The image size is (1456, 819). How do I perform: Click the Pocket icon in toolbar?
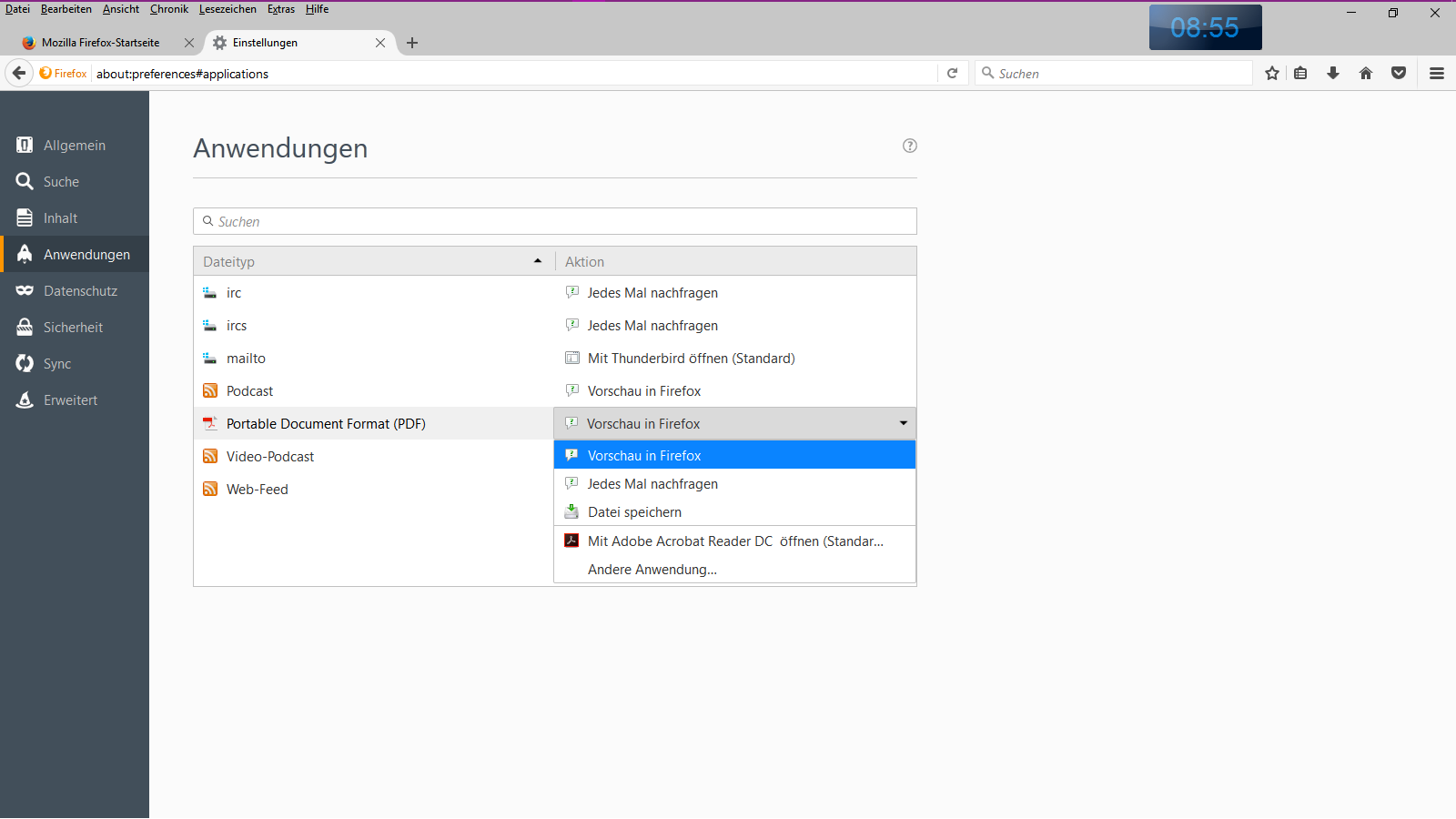click(1399, 74)
